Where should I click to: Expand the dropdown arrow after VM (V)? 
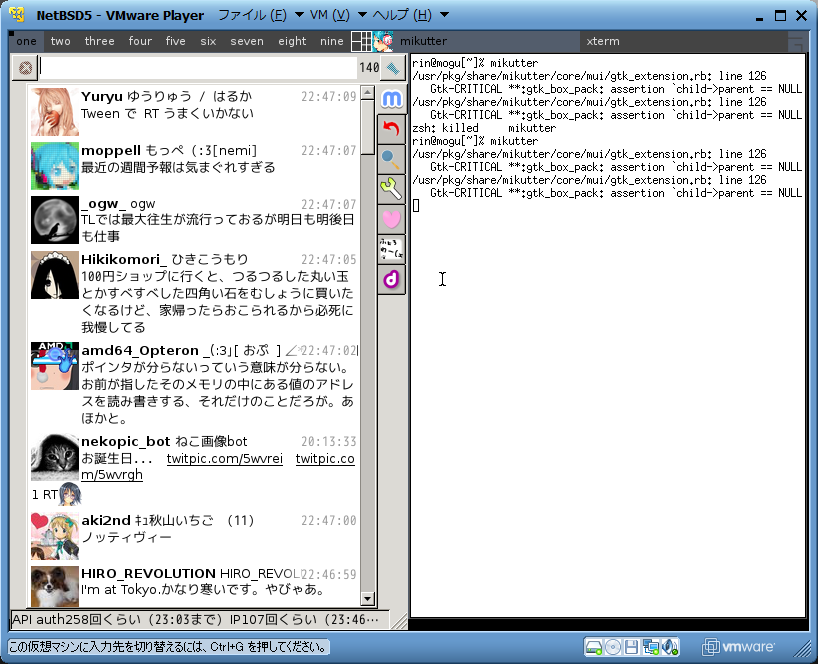[362, 15]
